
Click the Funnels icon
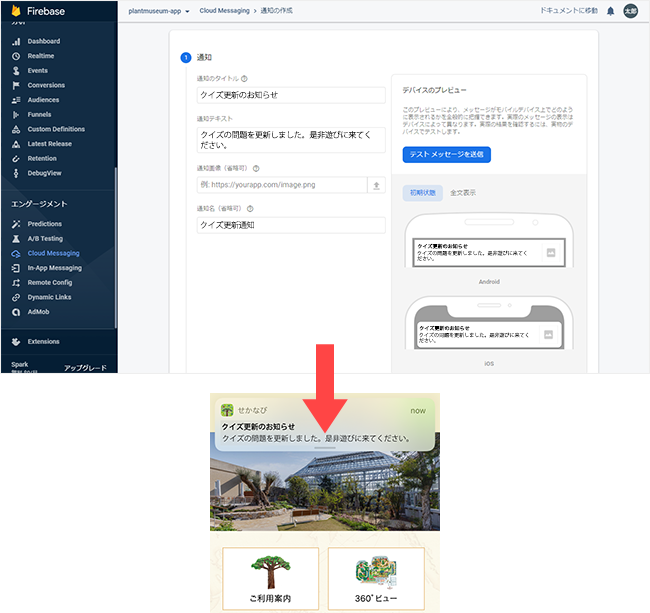pos(16,115)
